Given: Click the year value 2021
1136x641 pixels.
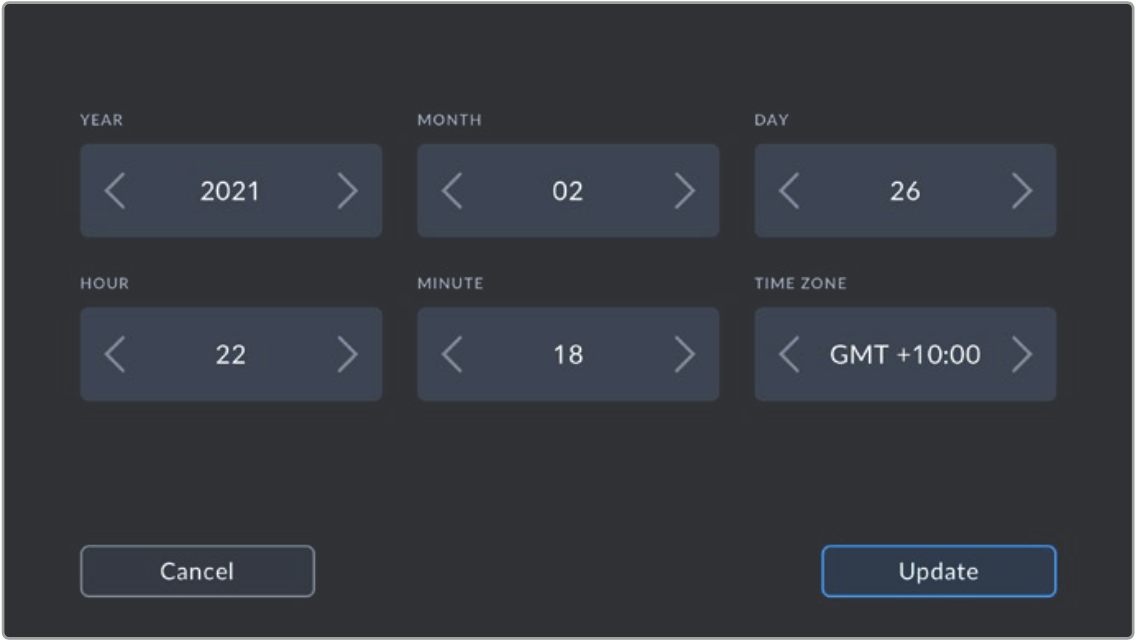Looking at the screenshot, I should tap(230, 191).
